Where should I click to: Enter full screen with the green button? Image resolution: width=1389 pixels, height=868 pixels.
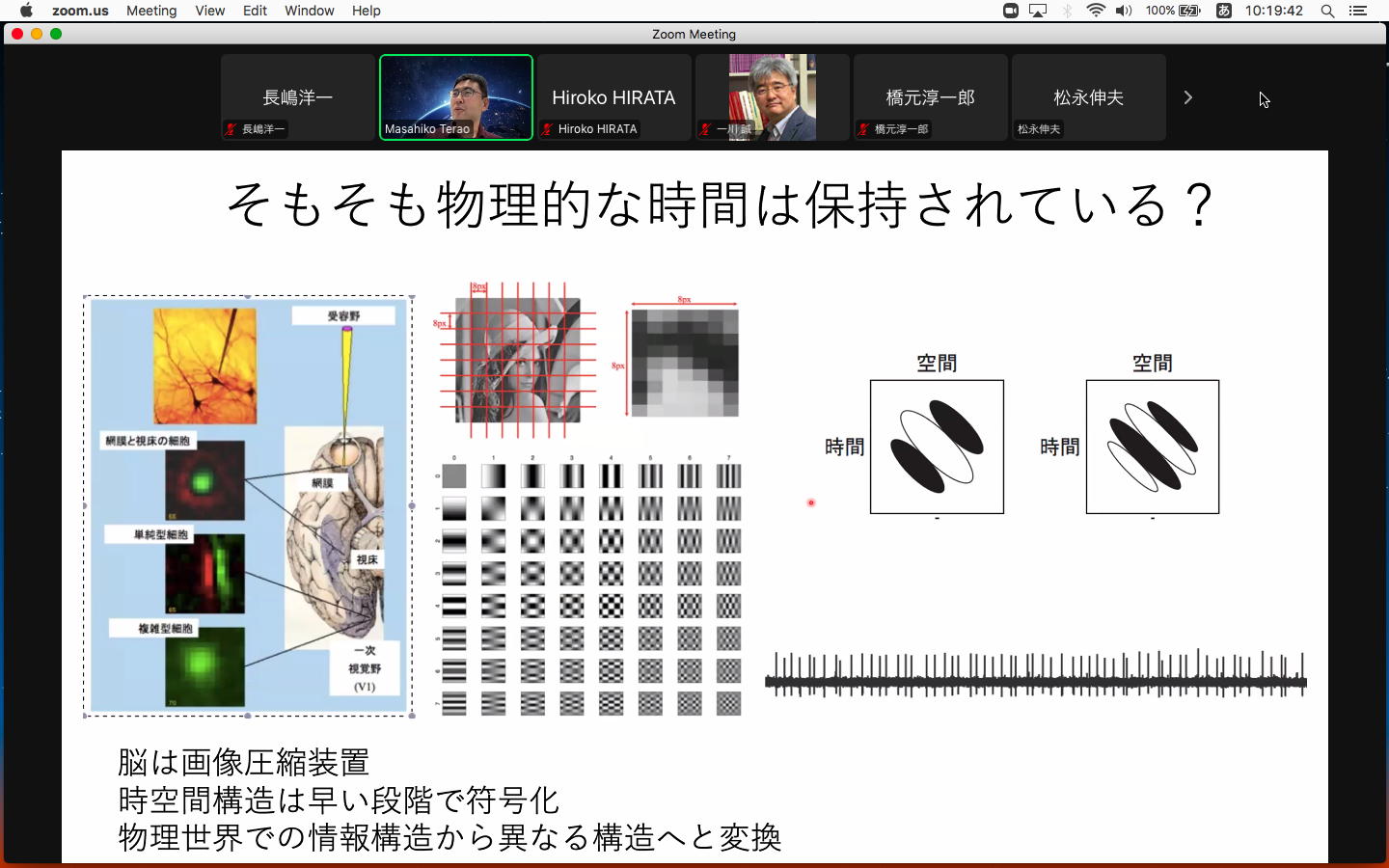56,34
